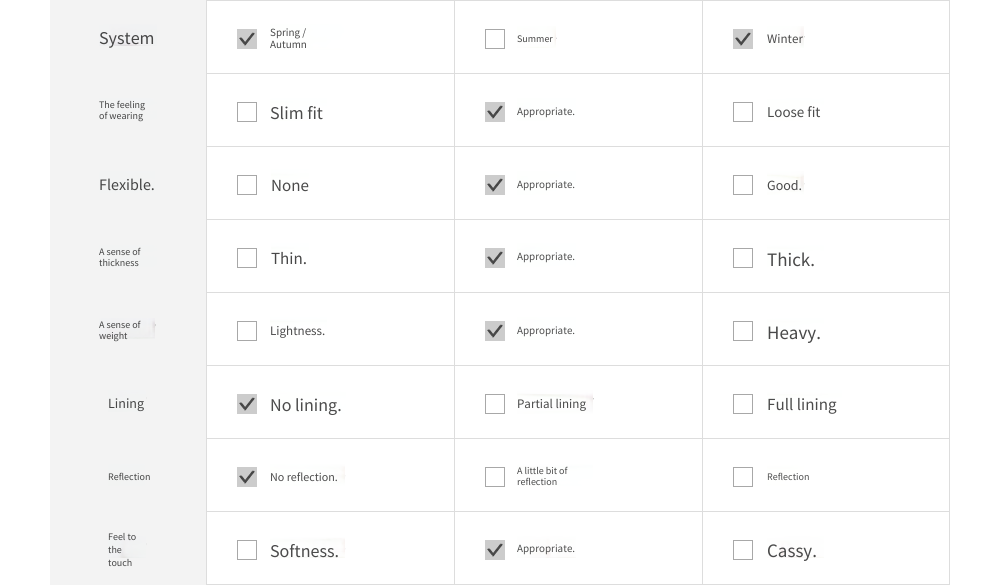The width and height of the screenshot is (1000, 585).
Task: Check the Thin checkbox
Action: pyautogui.click(x=247, y=258)
